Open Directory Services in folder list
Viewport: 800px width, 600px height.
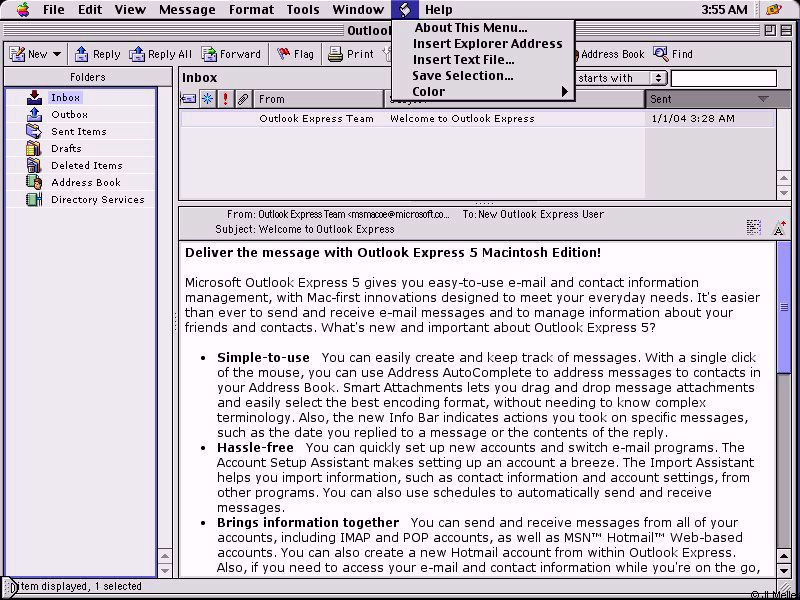(97, 199)
